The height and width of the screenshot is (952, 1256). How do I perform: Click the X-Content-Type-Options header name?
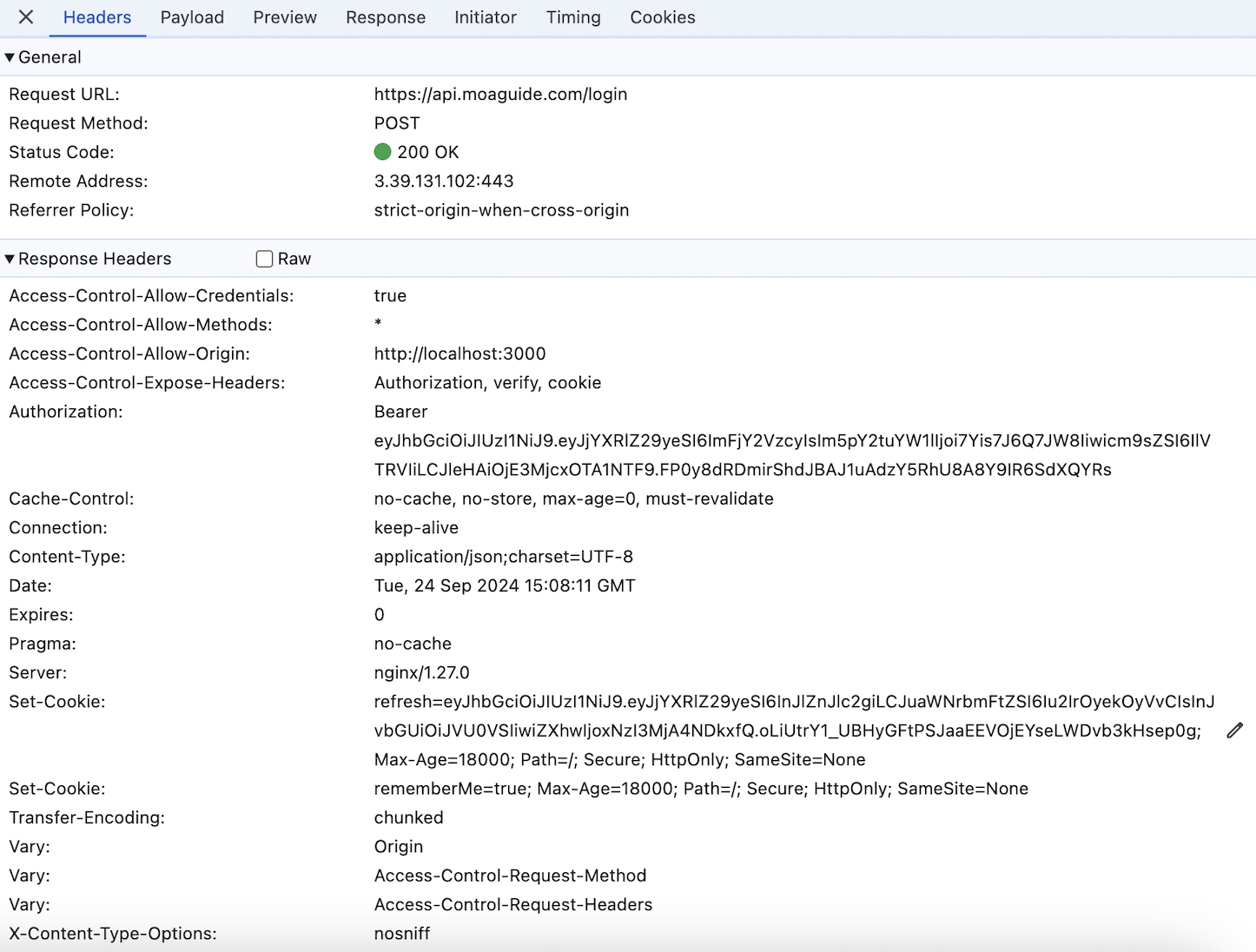click(113, 934)
